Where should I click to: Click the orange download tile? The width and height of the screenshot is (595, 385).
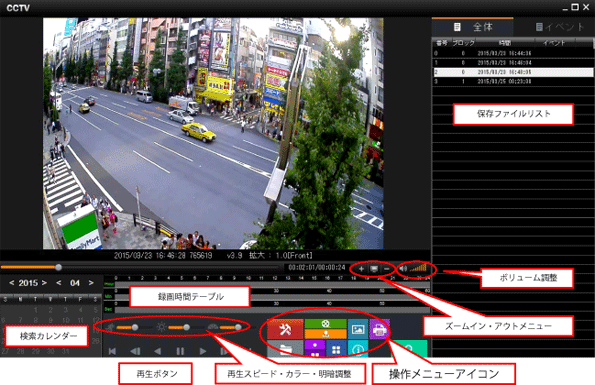[325, 334]
